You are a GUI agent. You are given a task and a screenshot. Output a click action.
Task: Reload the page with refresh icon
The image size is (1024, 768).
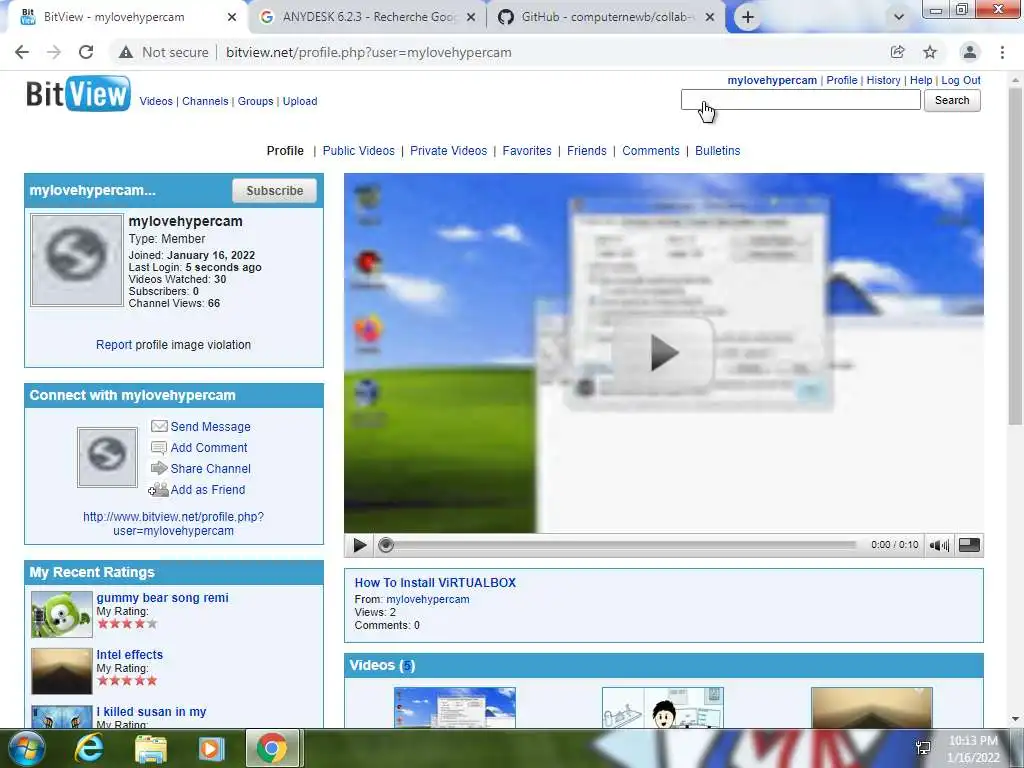[x=86, y=52]
